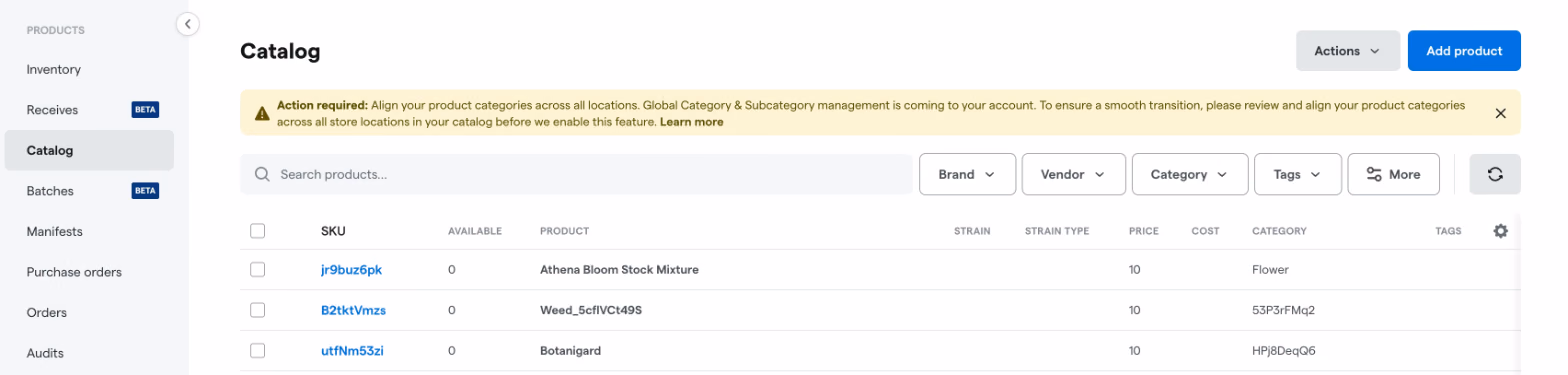Go to Inventory in sidebar
This screenshot has height=375, width=1568.
[x=54, y=70]
